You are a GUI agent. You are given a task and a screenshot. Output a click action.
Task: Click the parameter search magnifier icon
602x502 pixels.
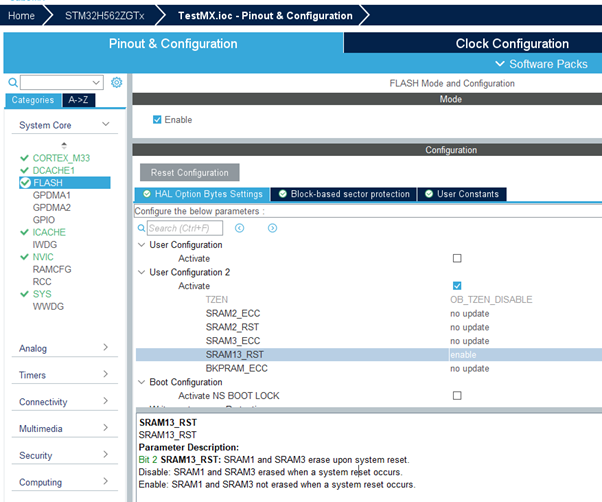pyautogui.click(x=141, y=228)
